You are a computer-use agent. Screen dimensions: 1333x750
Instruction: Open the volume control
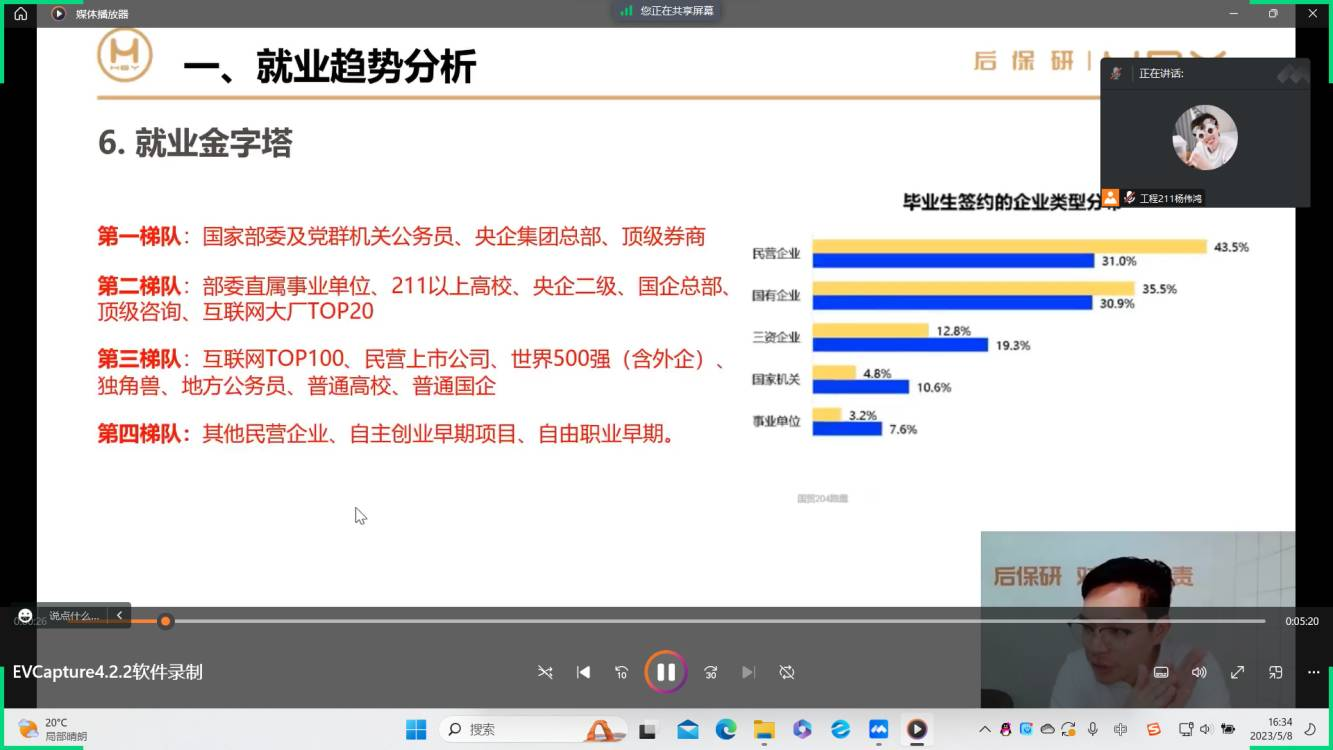[1199, 672]
